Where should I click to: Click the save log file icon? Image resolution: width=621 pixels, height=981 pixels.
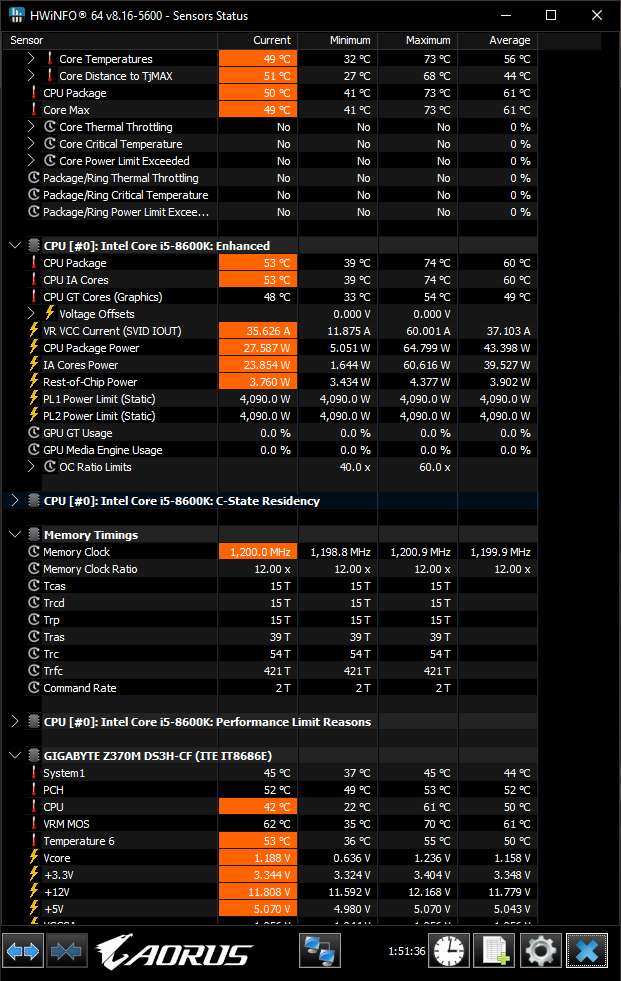[495, 952]
